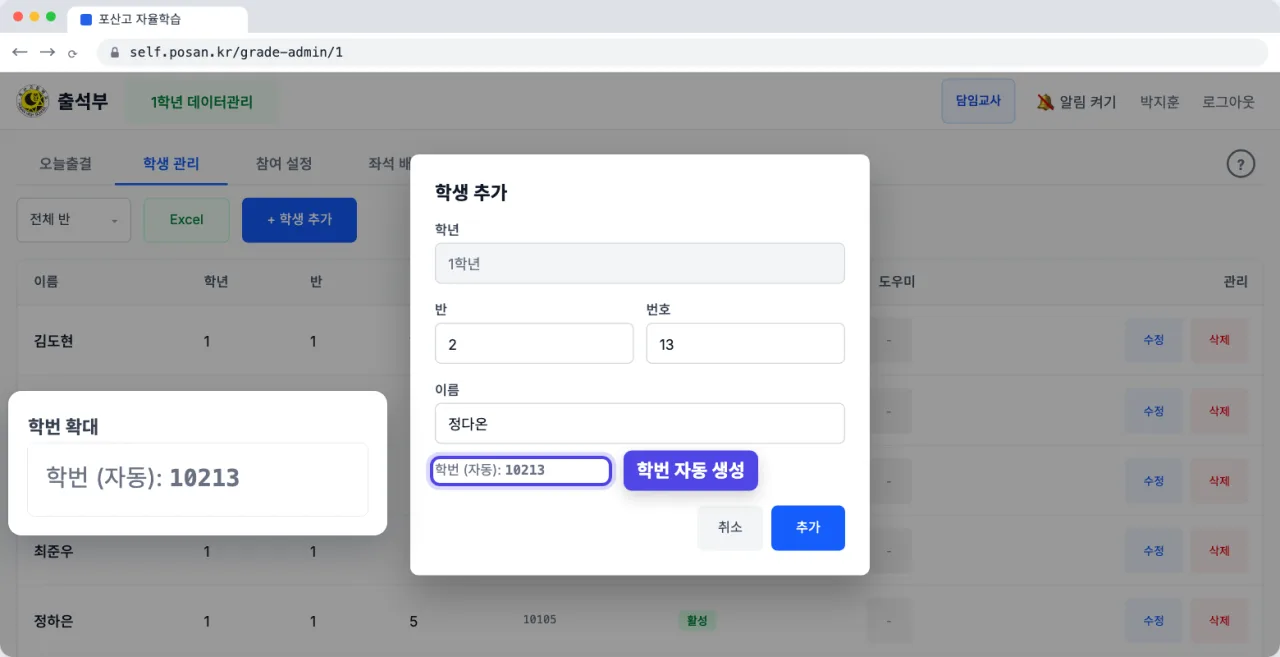Image resolution: width=1280 pixels, height=657 pixels.
Task: Reload the page with refresh icon
Action: [x=73, y=53]
